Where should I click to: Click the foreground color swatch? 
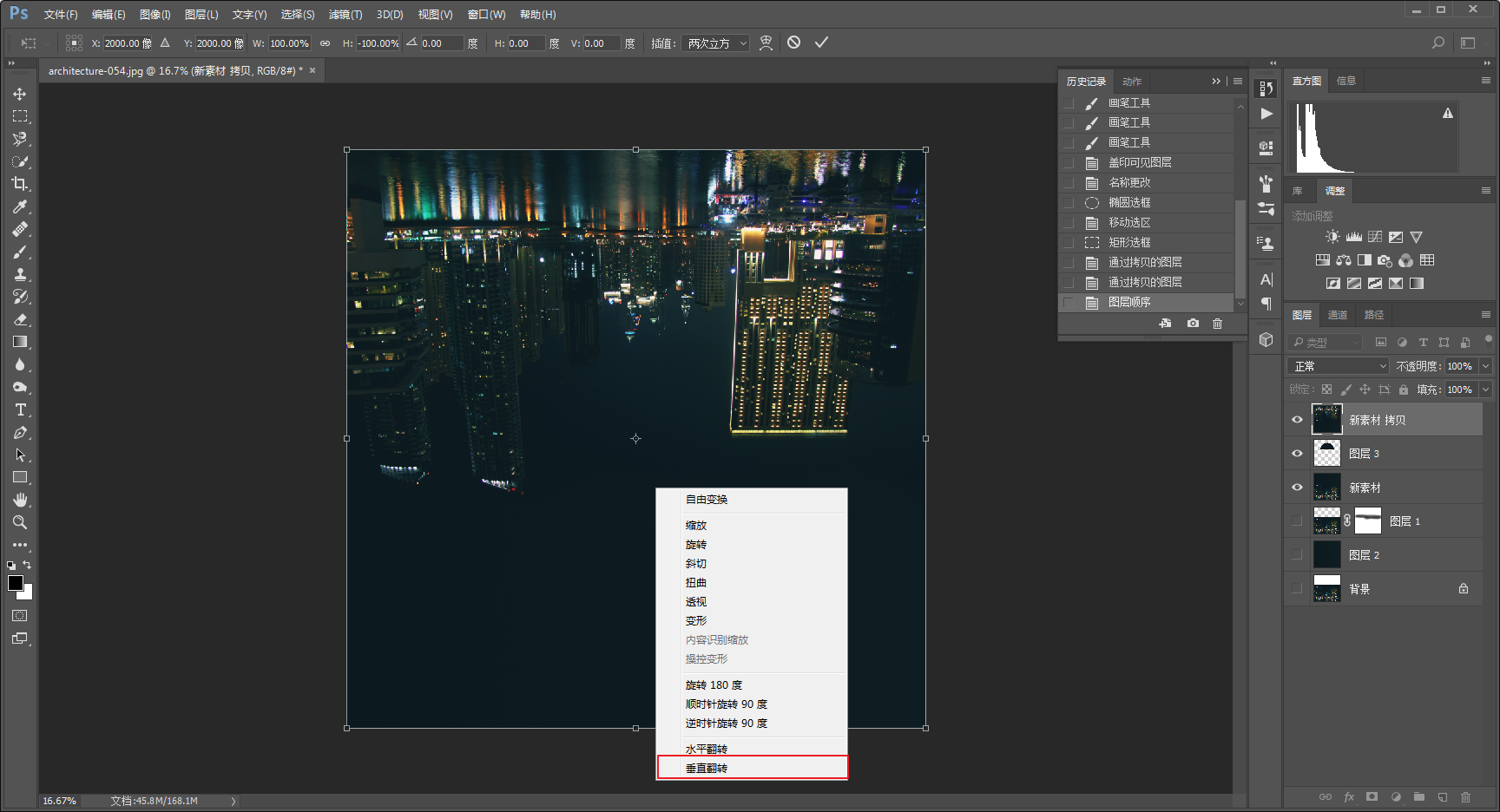tap(15, 583)
